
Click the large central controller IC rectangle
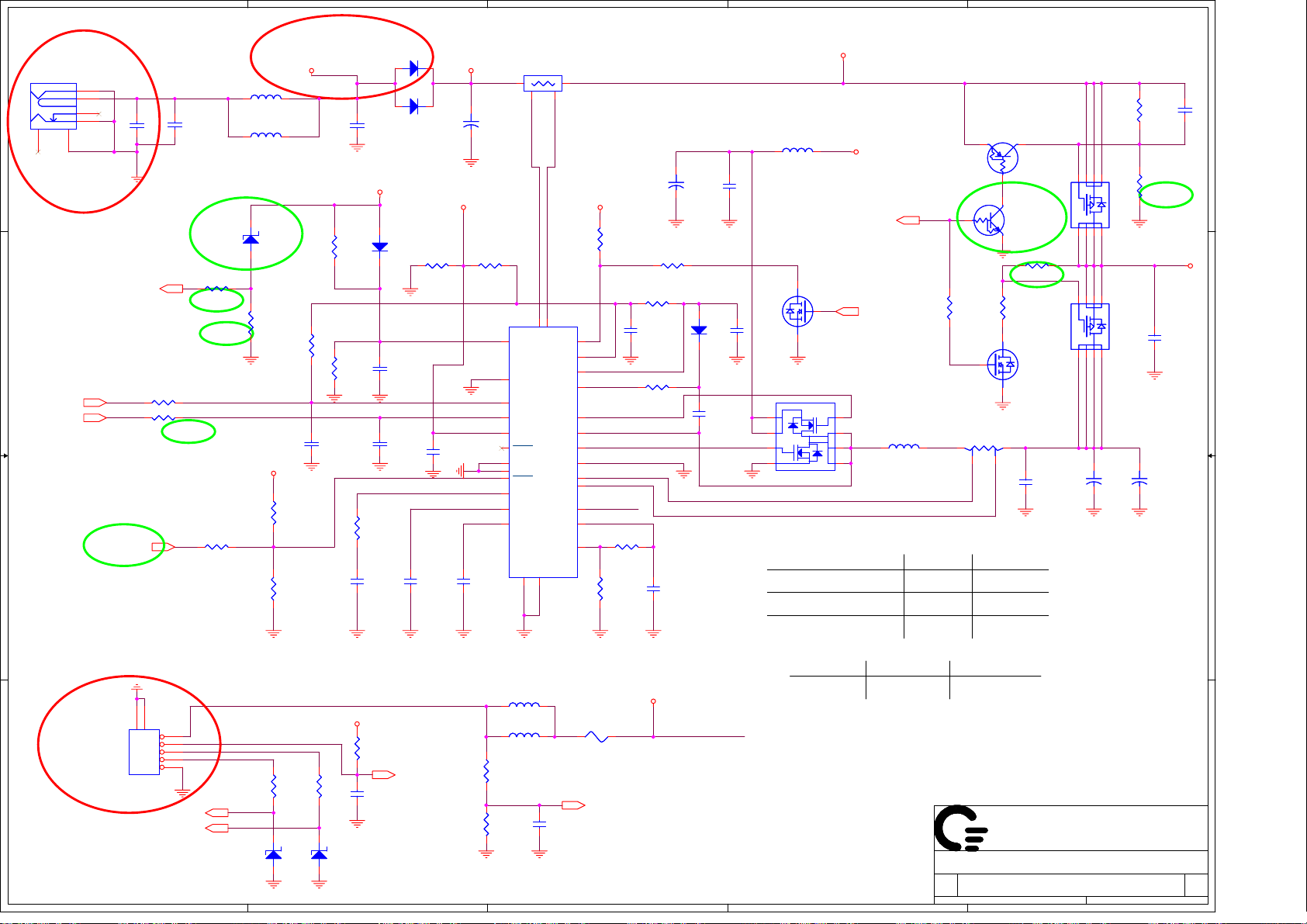click(543, 452)
